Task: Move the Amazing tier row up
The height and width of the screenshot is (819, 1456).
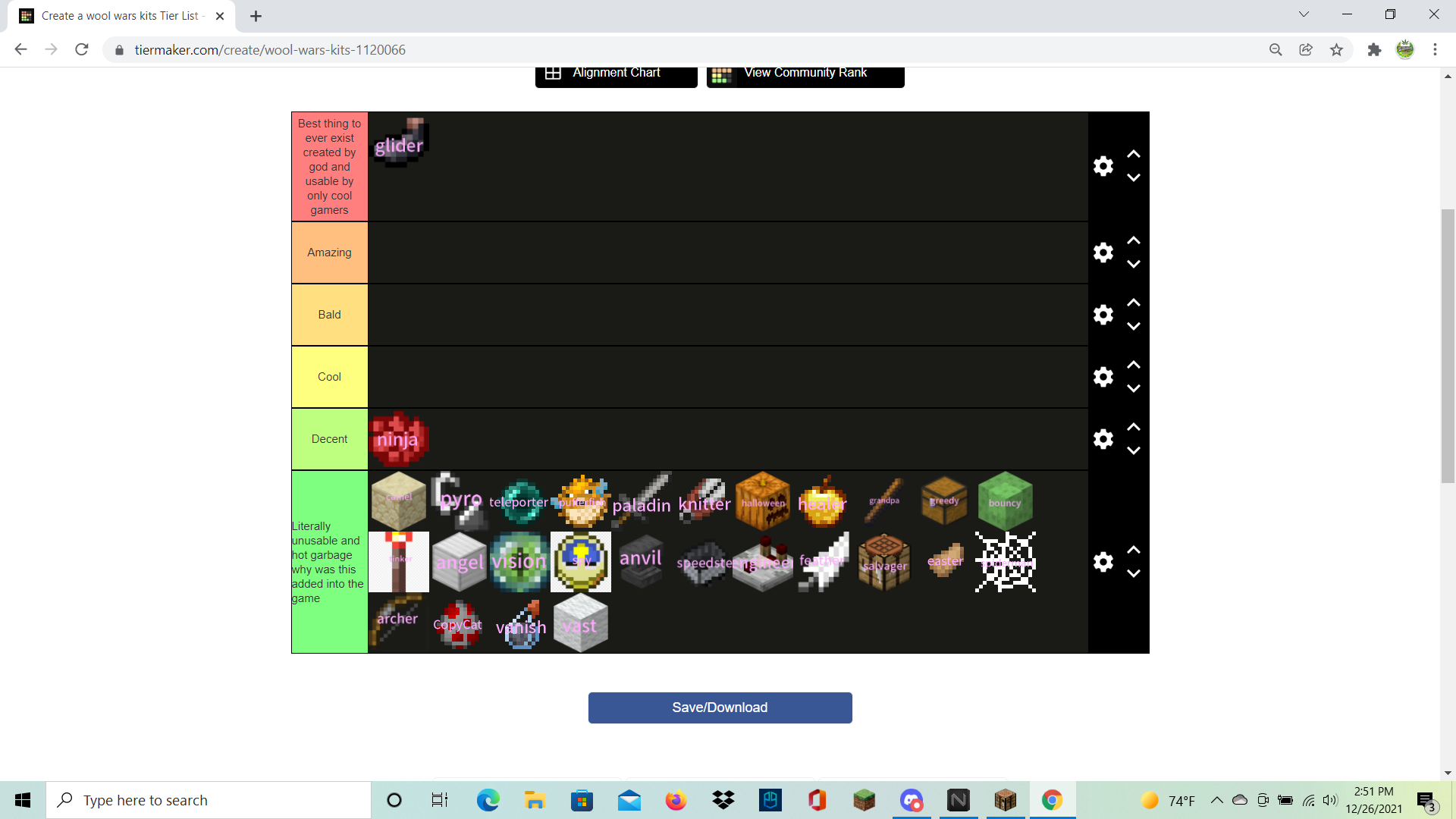Action: (x=1134, y=240)
